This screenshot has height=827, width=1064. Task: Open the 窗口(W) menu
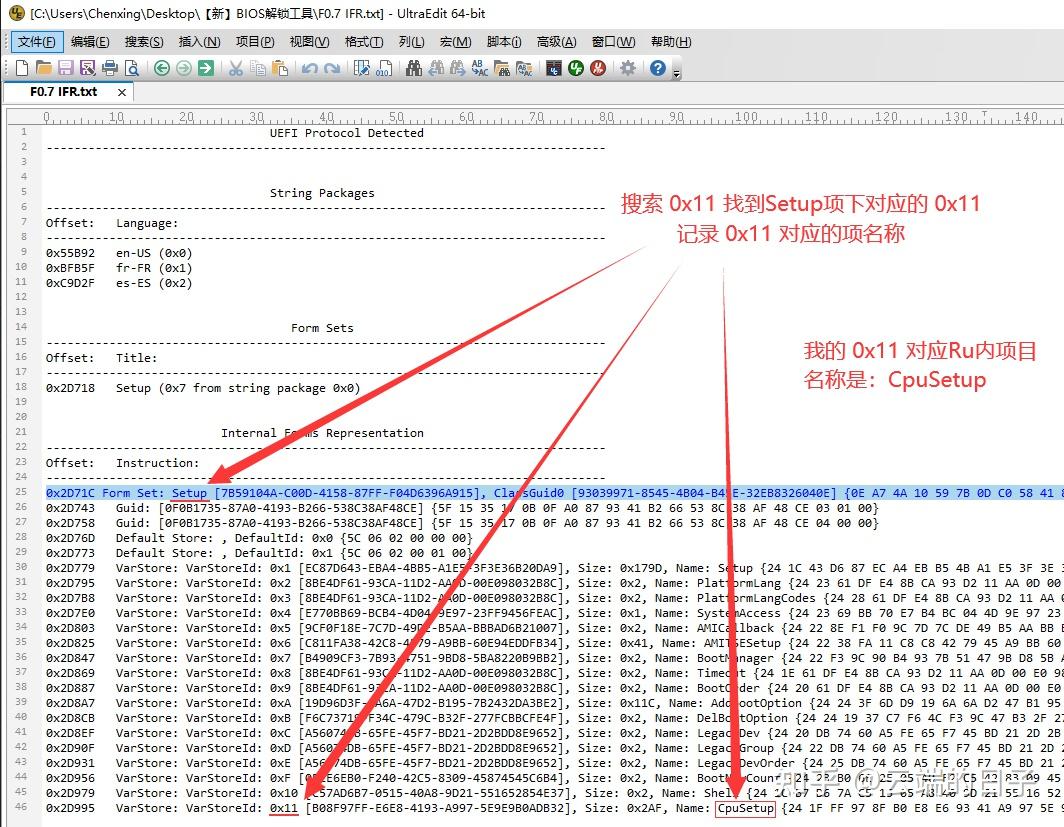tap(613, 42)
